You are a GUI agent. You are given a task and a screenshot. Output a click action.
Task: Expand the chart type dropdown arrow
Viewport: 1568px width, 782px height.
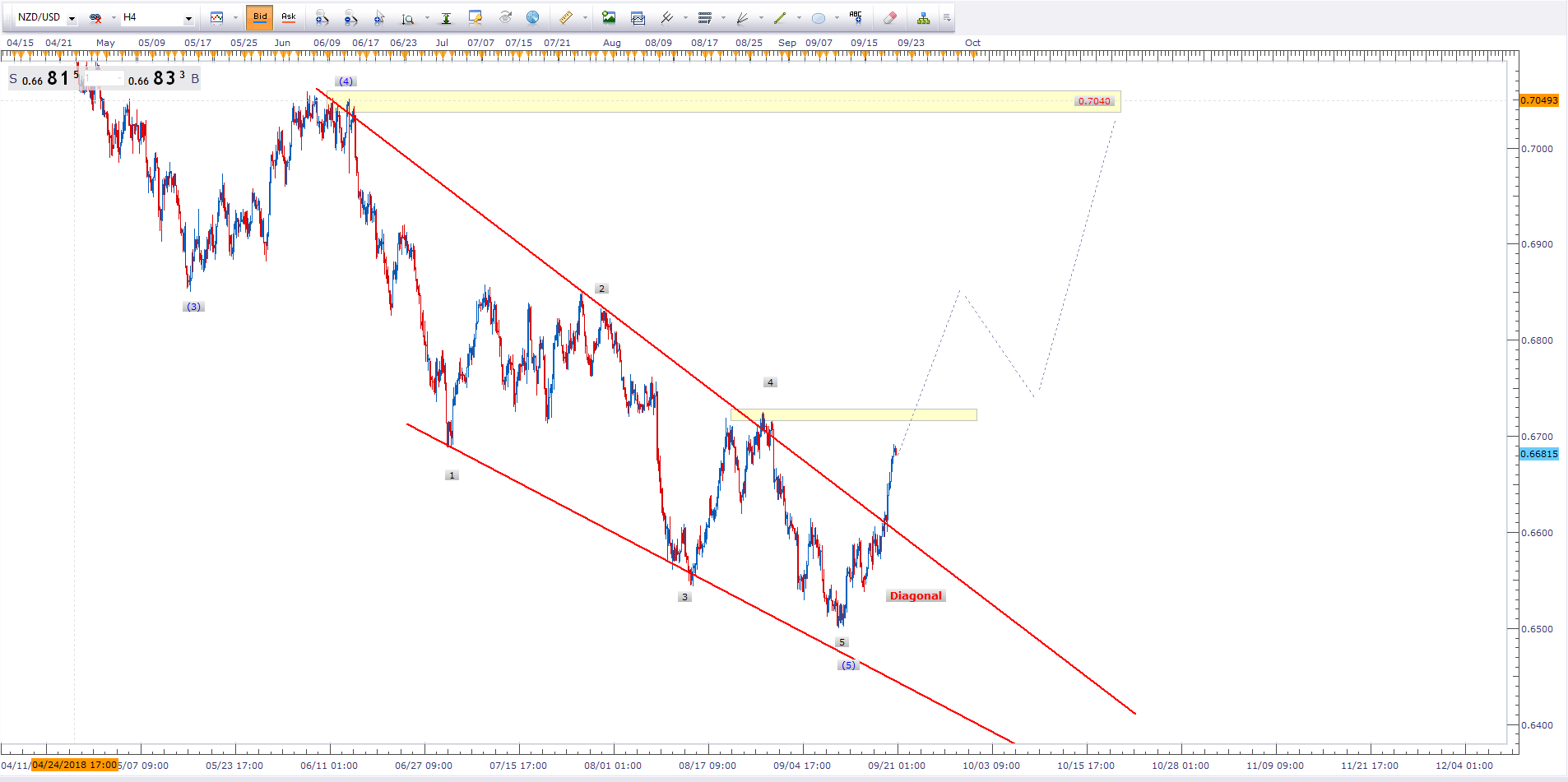tap(235, 17)
